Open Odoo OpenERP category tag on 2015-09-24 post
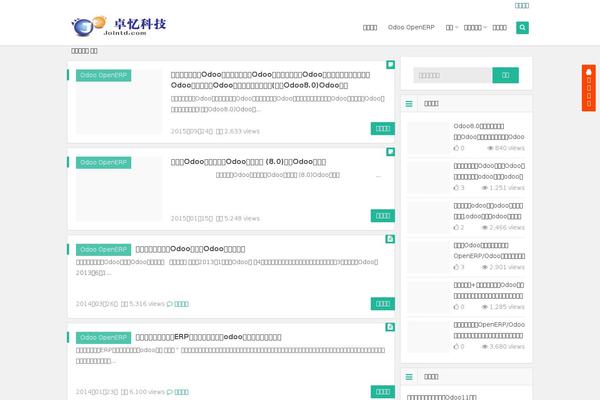The width and height of the screenshot is (600, 400). (x=103, y=75)
